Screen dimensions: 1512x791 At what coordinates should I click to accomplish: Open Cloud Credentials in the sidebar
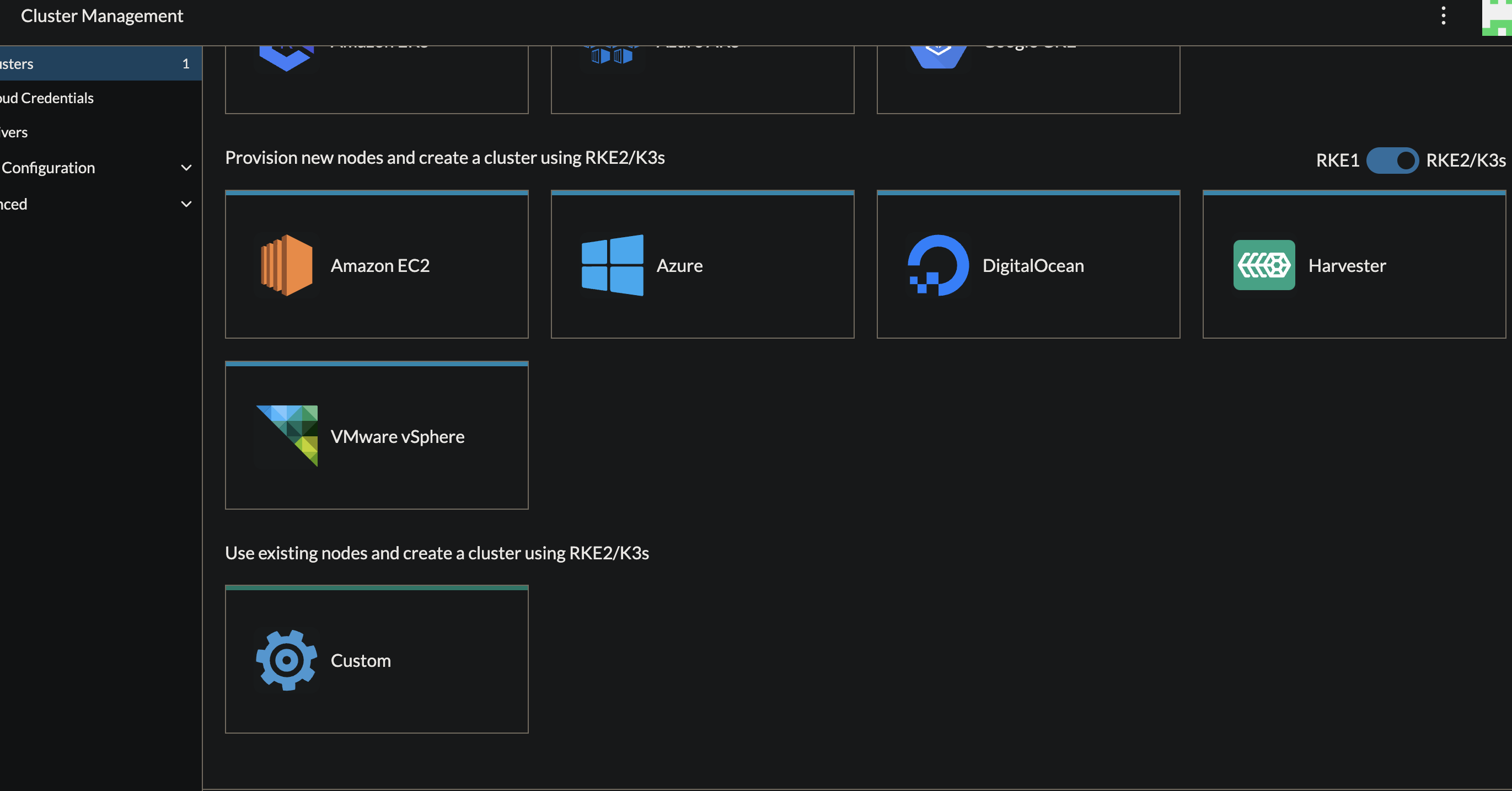101,98
